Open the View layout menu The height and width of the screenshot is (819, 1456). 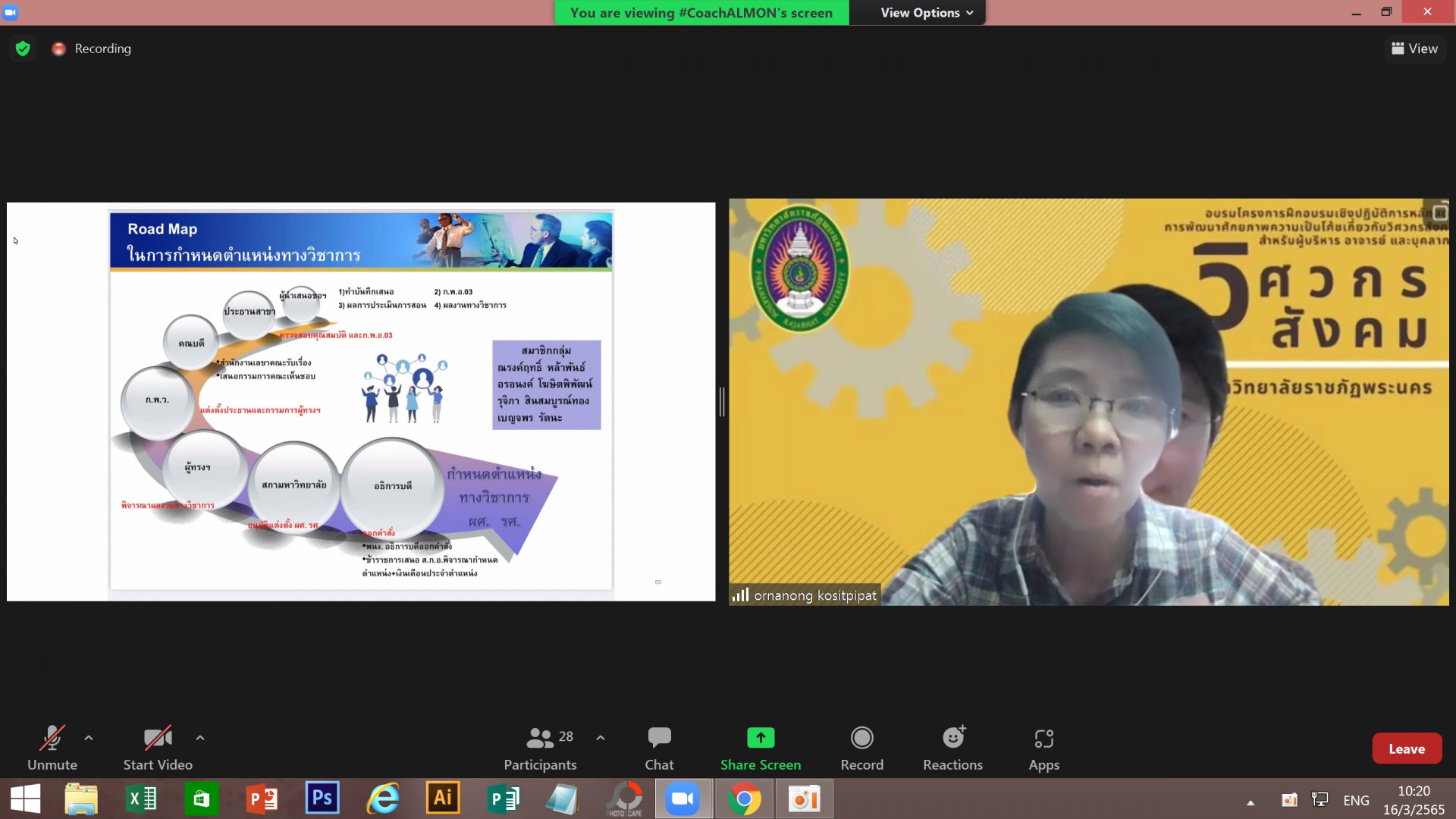[1414, 49]
